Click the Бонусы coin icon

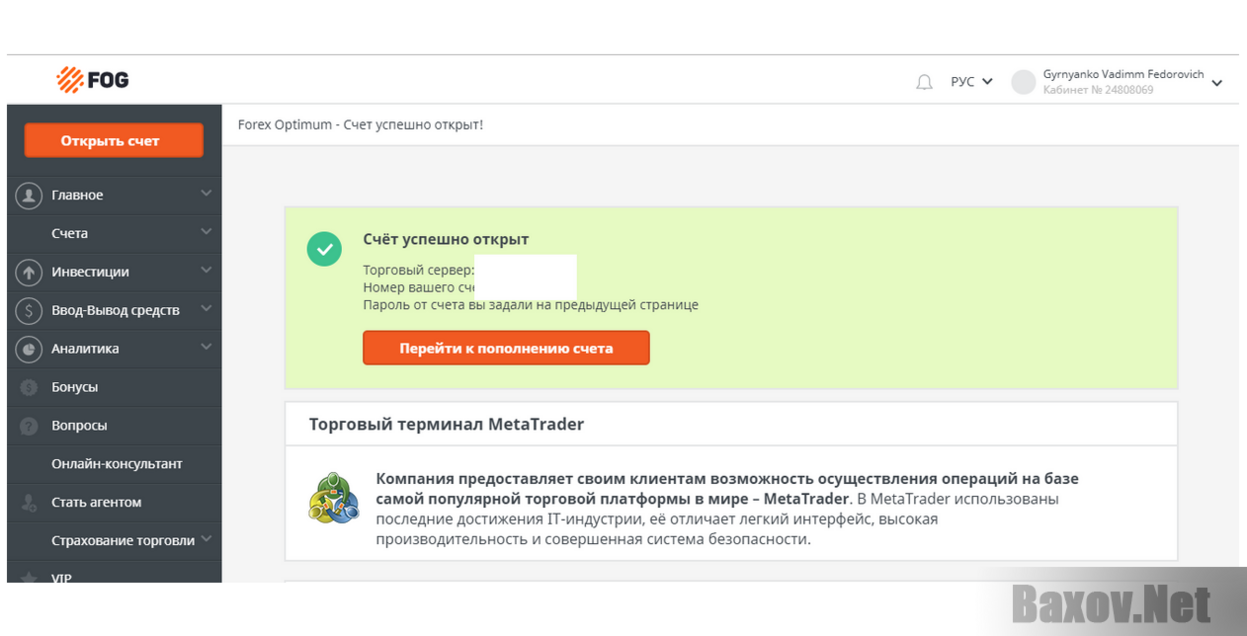pos(29,387)
